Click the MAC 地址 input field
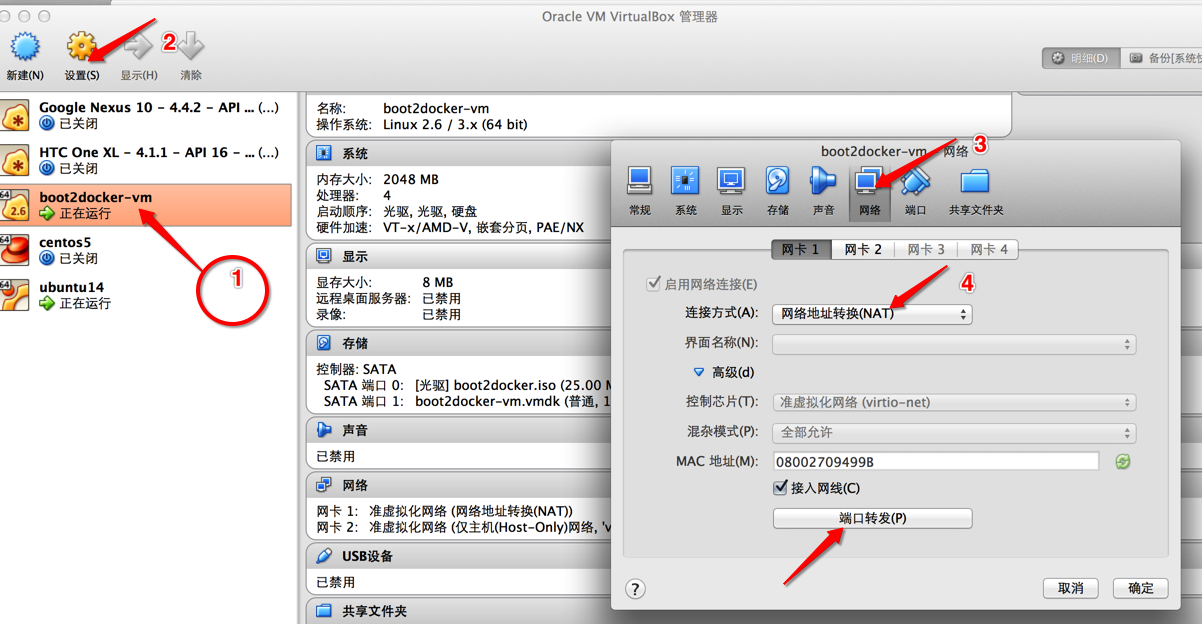Screen dimensions: 1202x624 click(936, 462)
